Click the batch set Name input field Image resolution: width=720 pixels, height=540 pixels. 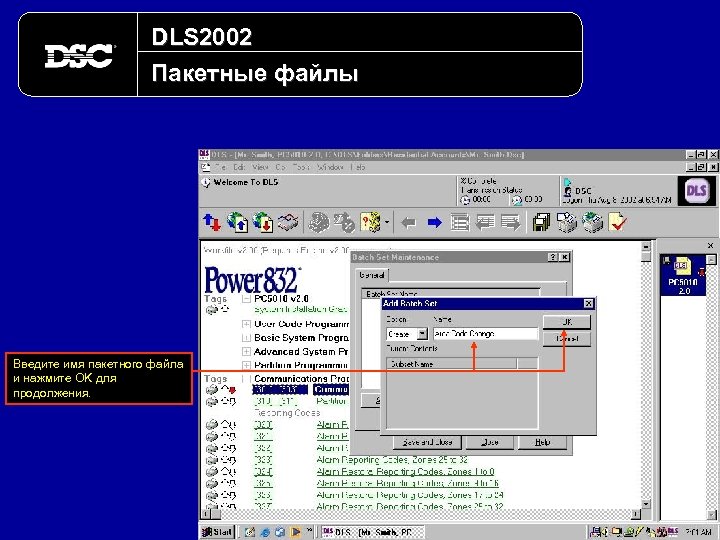coord(485,334)
